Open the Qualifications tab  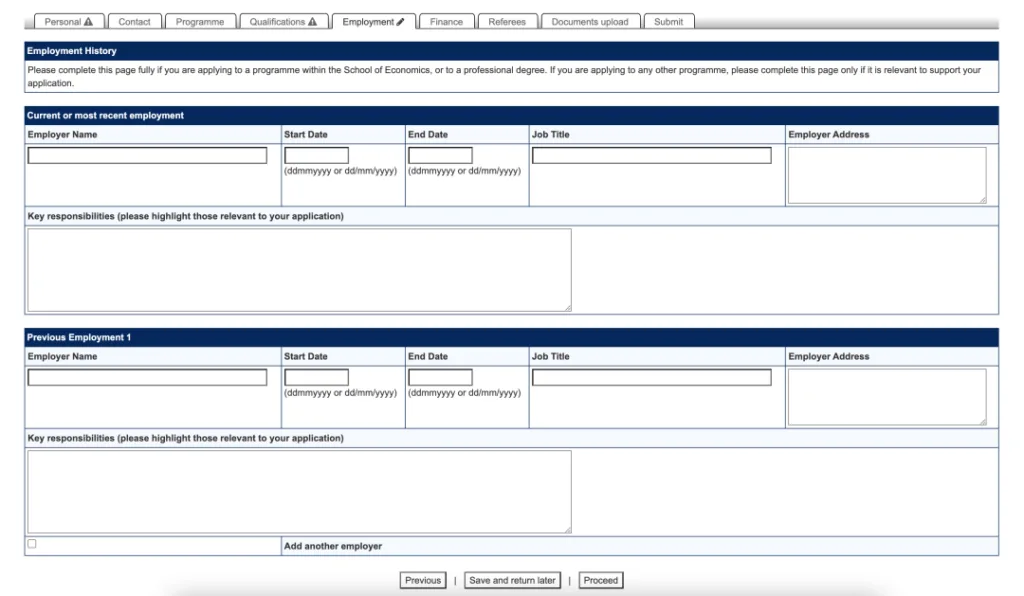(x=283, y=22)
